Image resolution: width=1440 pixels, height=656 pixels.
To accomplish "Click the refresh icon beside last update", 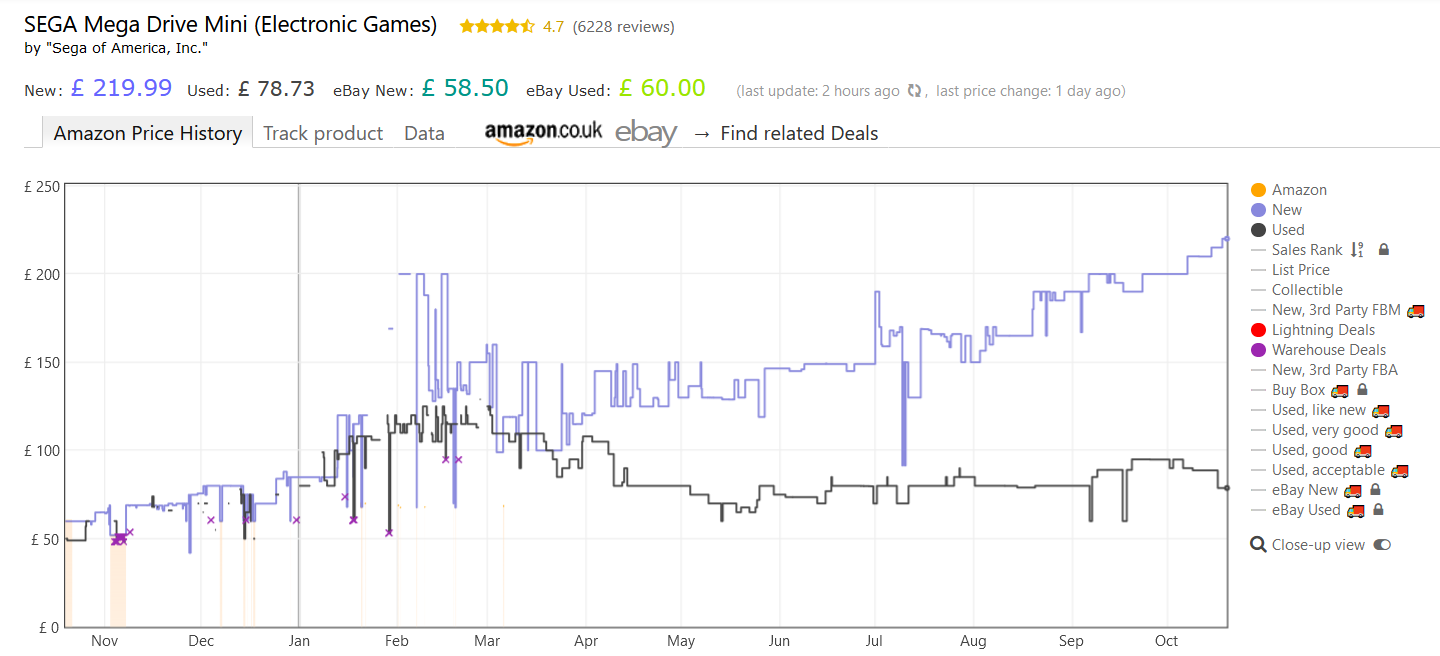I will pyautogui.click(x=914, y=91).
